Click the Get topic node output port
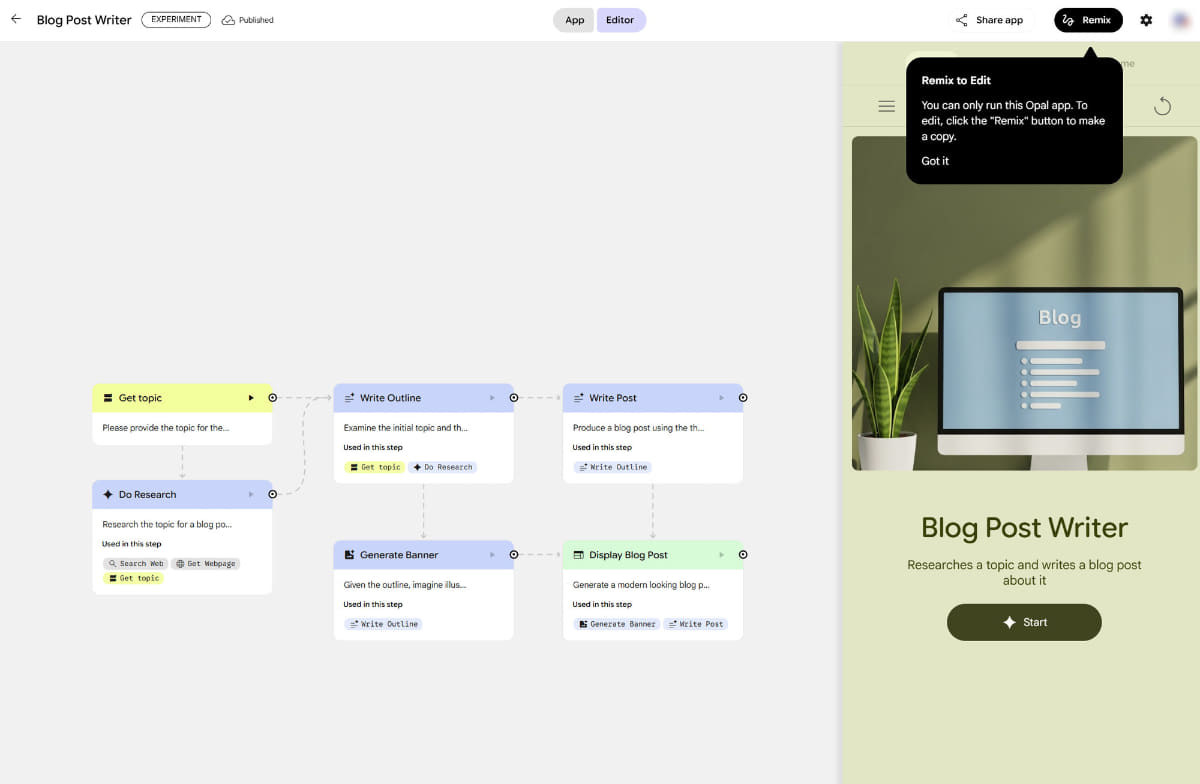Viewport: 1200px width, 784px height. (272, 398)
